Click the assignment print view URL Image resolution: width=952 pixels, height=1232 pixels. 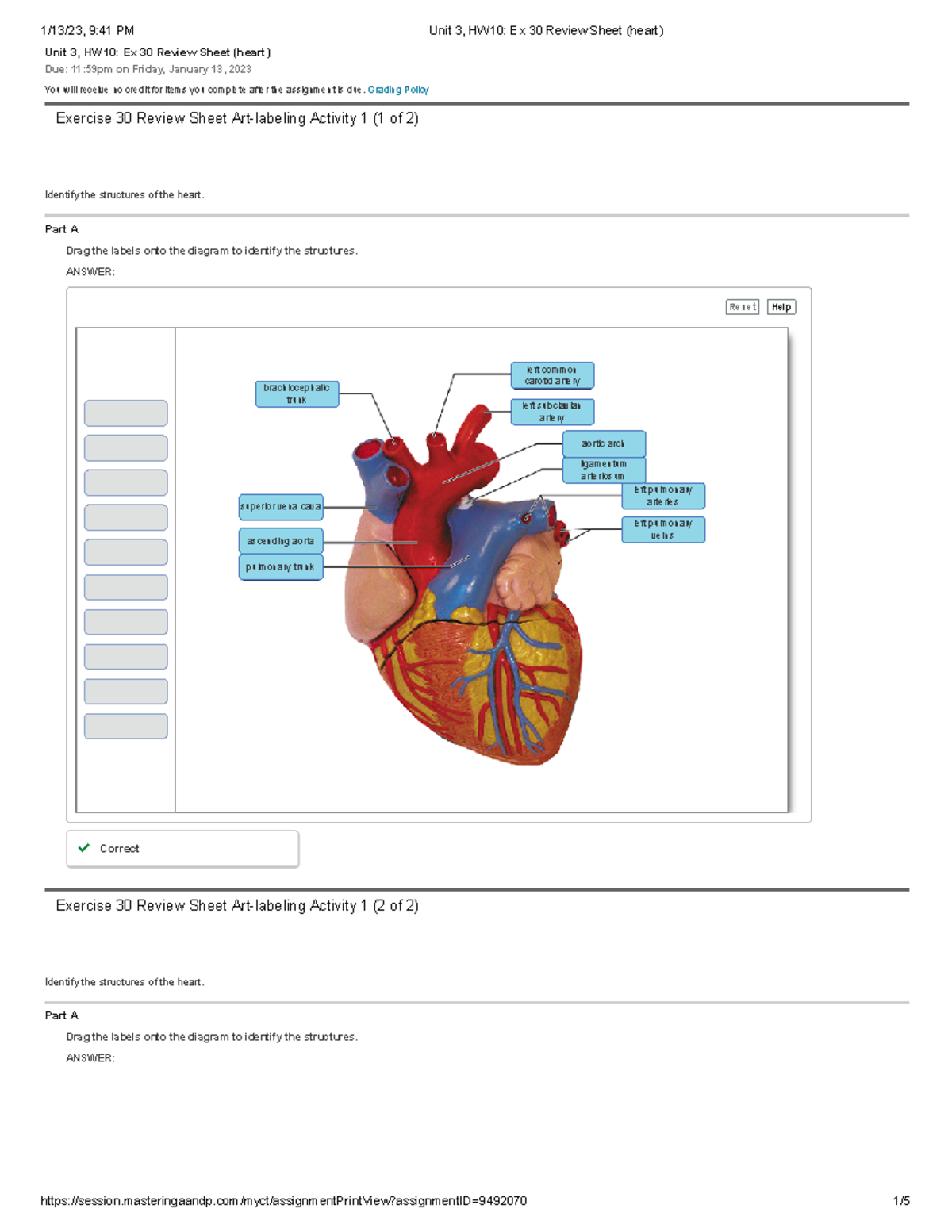click(x=284, y=1201)
